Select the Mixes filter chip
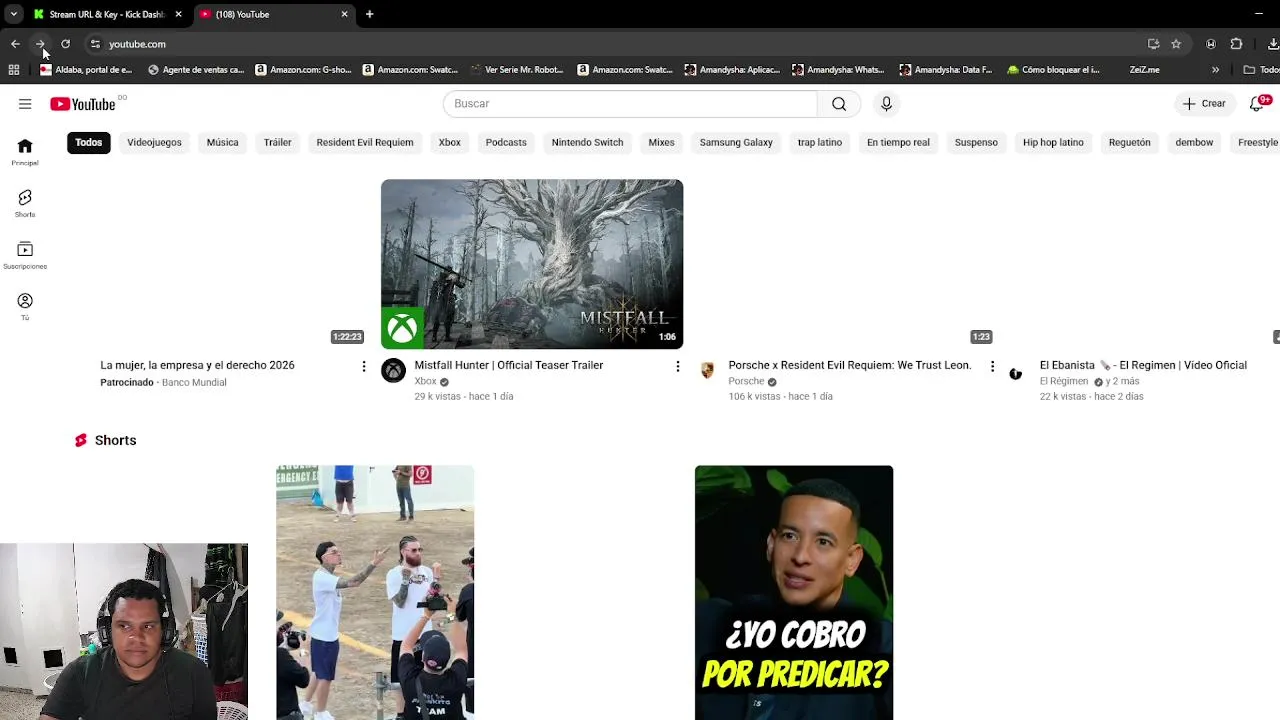This screenshot has width=1280, height=720. (x=661, y=142)
